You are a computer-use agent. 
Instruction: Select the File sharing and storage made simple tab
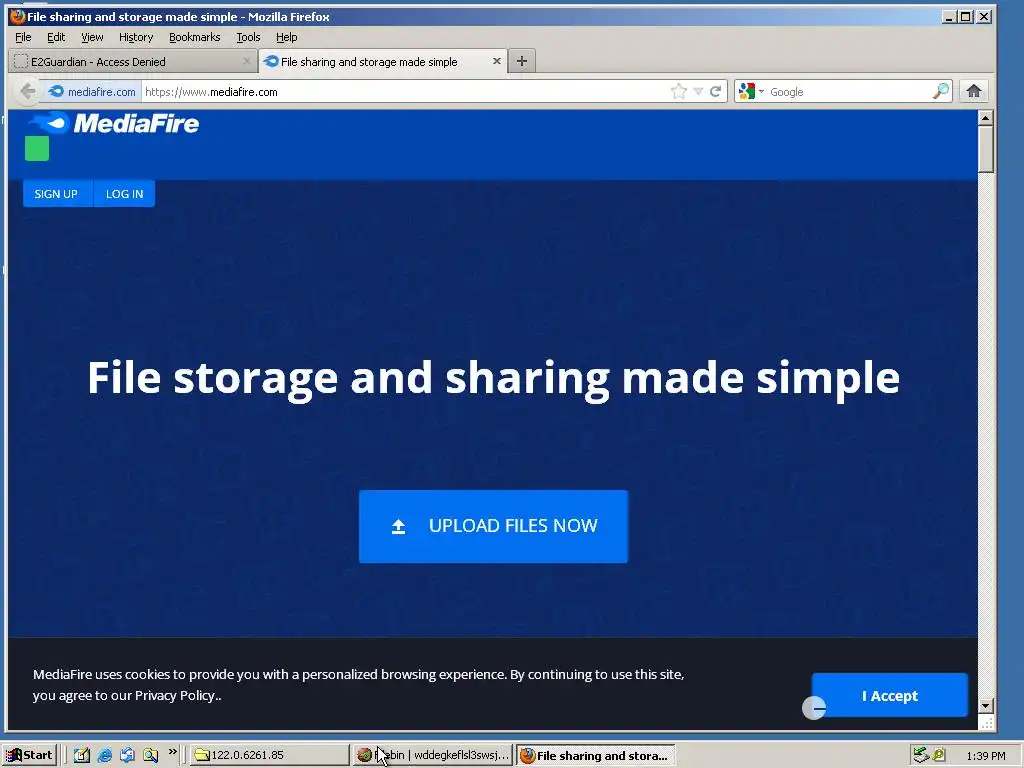(x=382, y=61)
